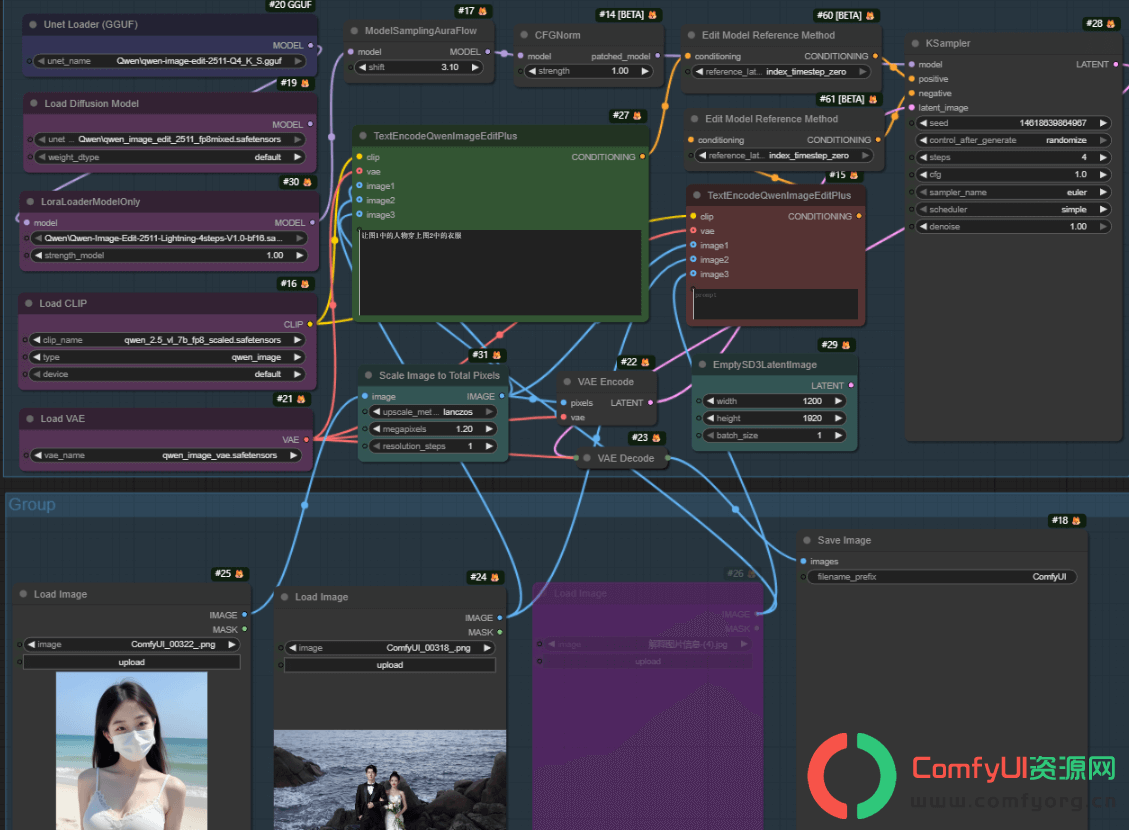Click the seed value field in KSampler
The height and width of the screenshot is (830, 1129).
coord(1014,123)
